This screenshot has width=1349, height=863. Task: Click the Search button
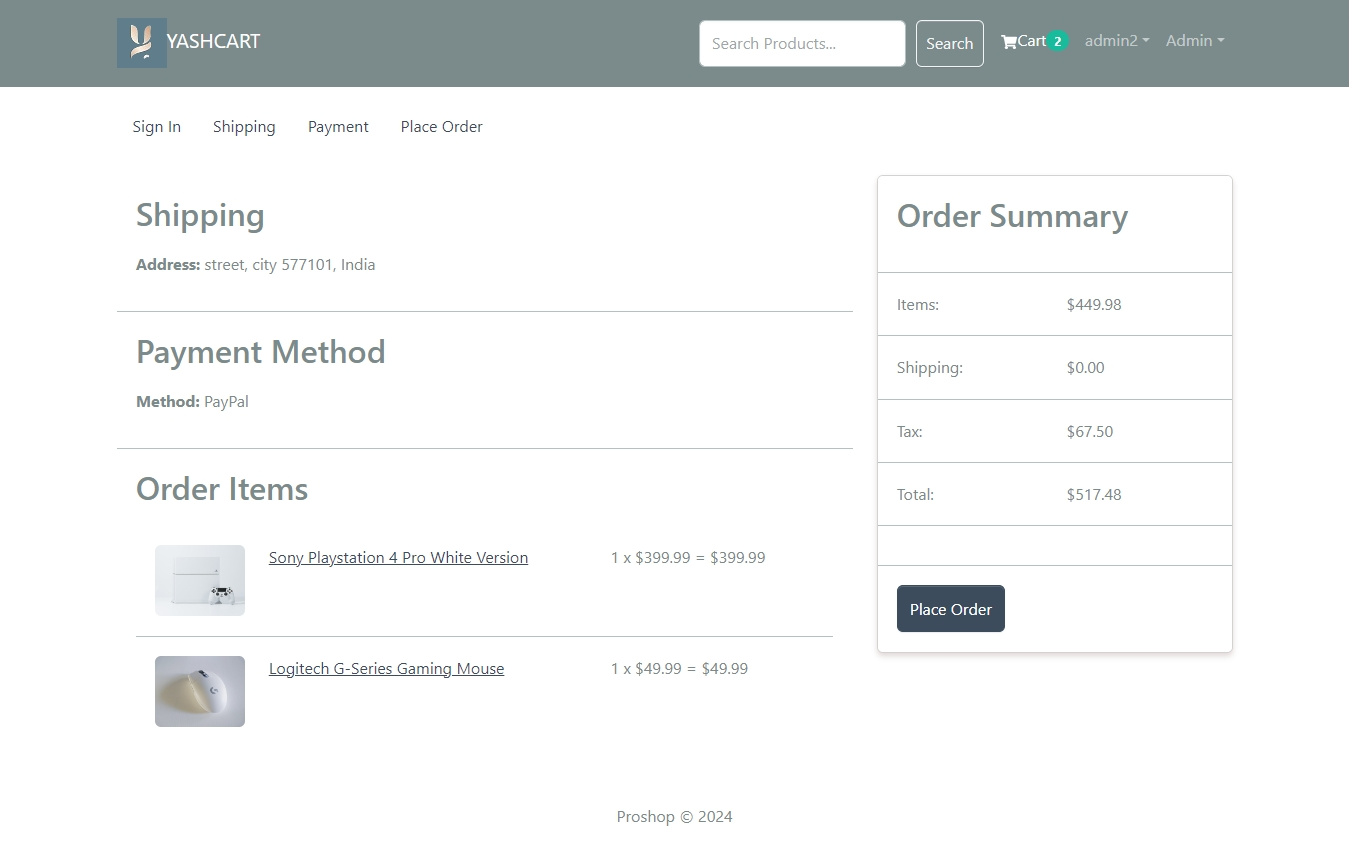point(949,43)
